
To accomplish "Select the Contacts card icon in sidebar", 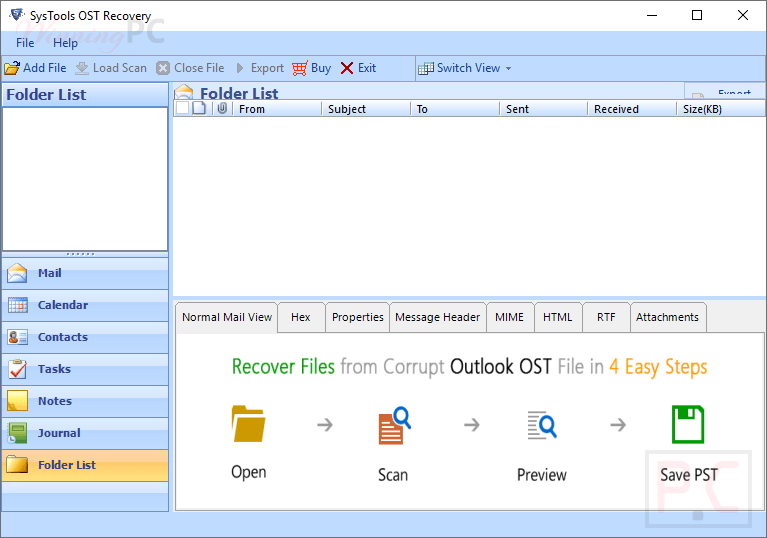I will 18,337.
